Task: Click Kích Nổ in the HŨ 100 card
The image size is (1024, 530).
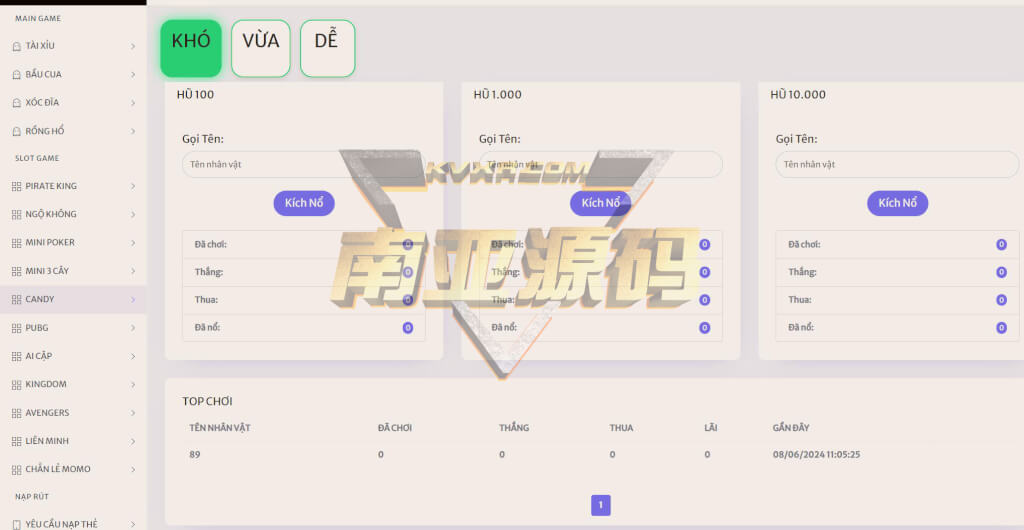Action: pos(304,203)
